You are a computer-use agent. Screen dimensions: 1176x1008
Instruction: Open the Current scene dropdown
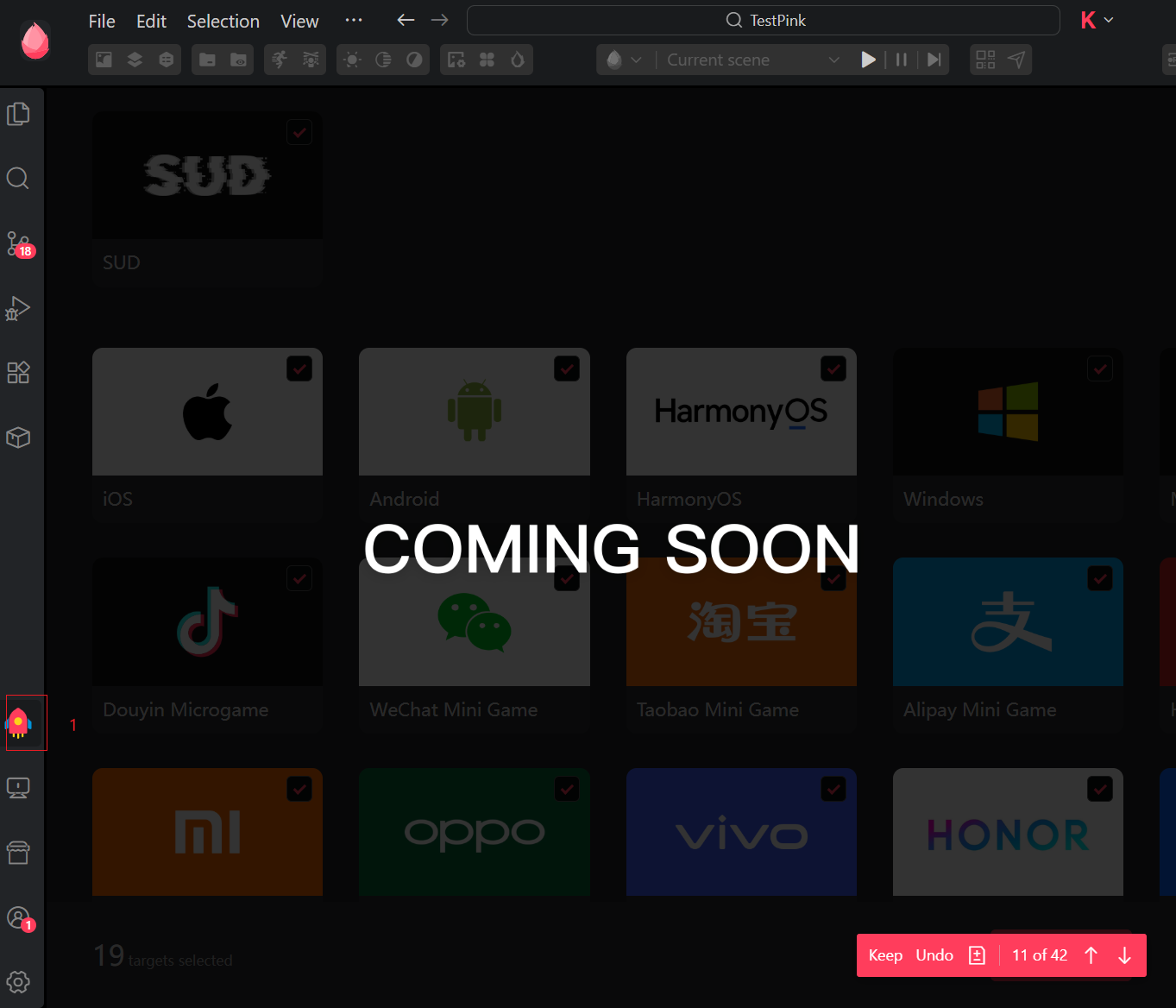[752, 60]
